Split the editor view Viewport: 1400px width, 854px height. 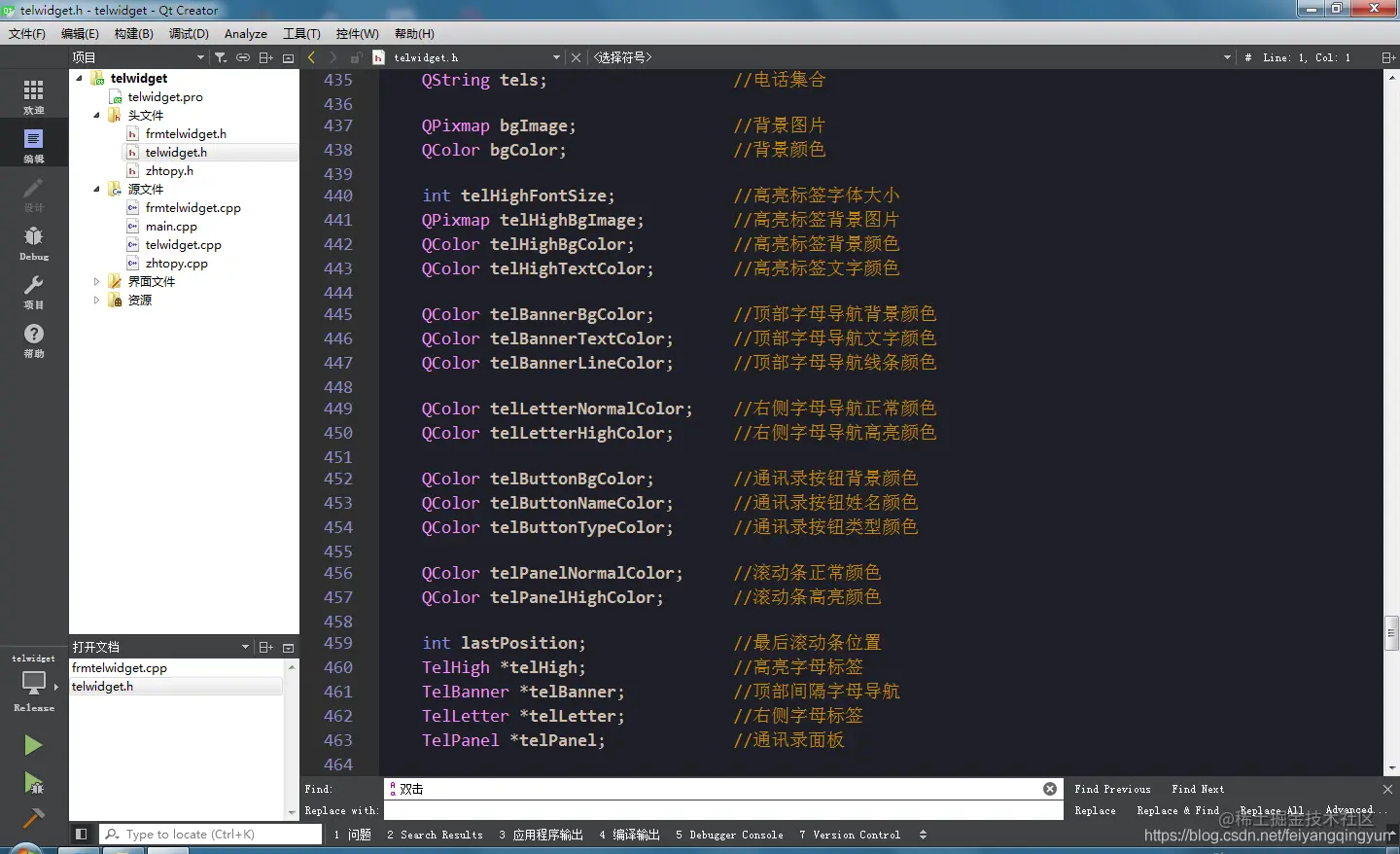[x=1388, y=57]
